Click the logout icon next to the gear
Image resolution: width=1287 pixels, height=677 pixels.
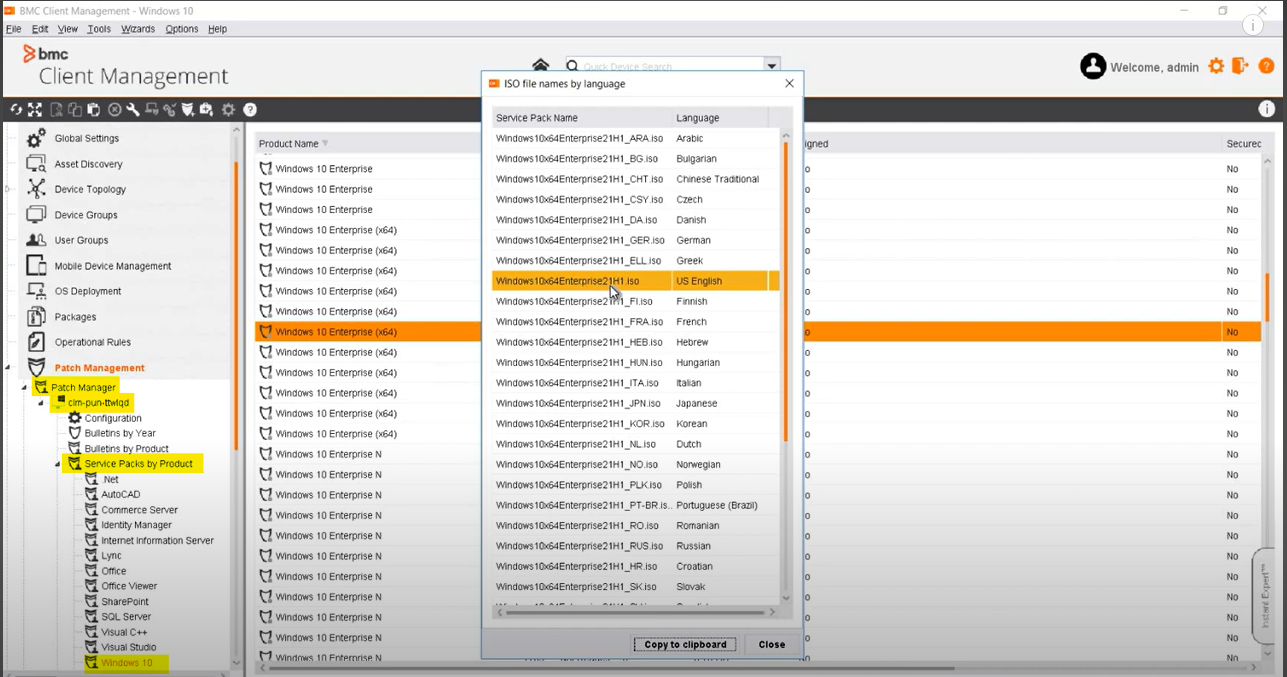(x=1240, y=66)
